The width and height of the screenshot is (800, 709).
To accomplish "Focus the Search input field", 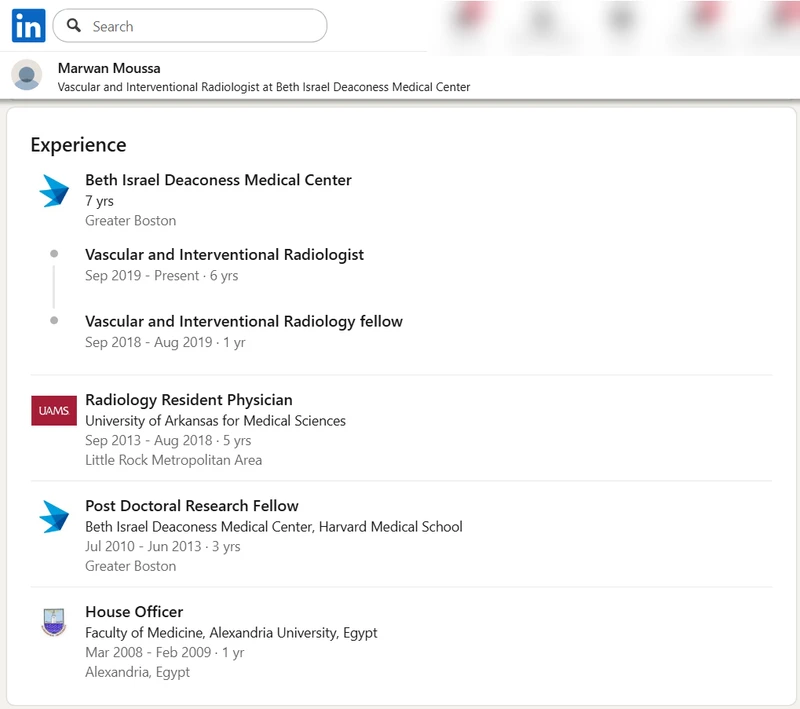I will (x=200, y=26).
